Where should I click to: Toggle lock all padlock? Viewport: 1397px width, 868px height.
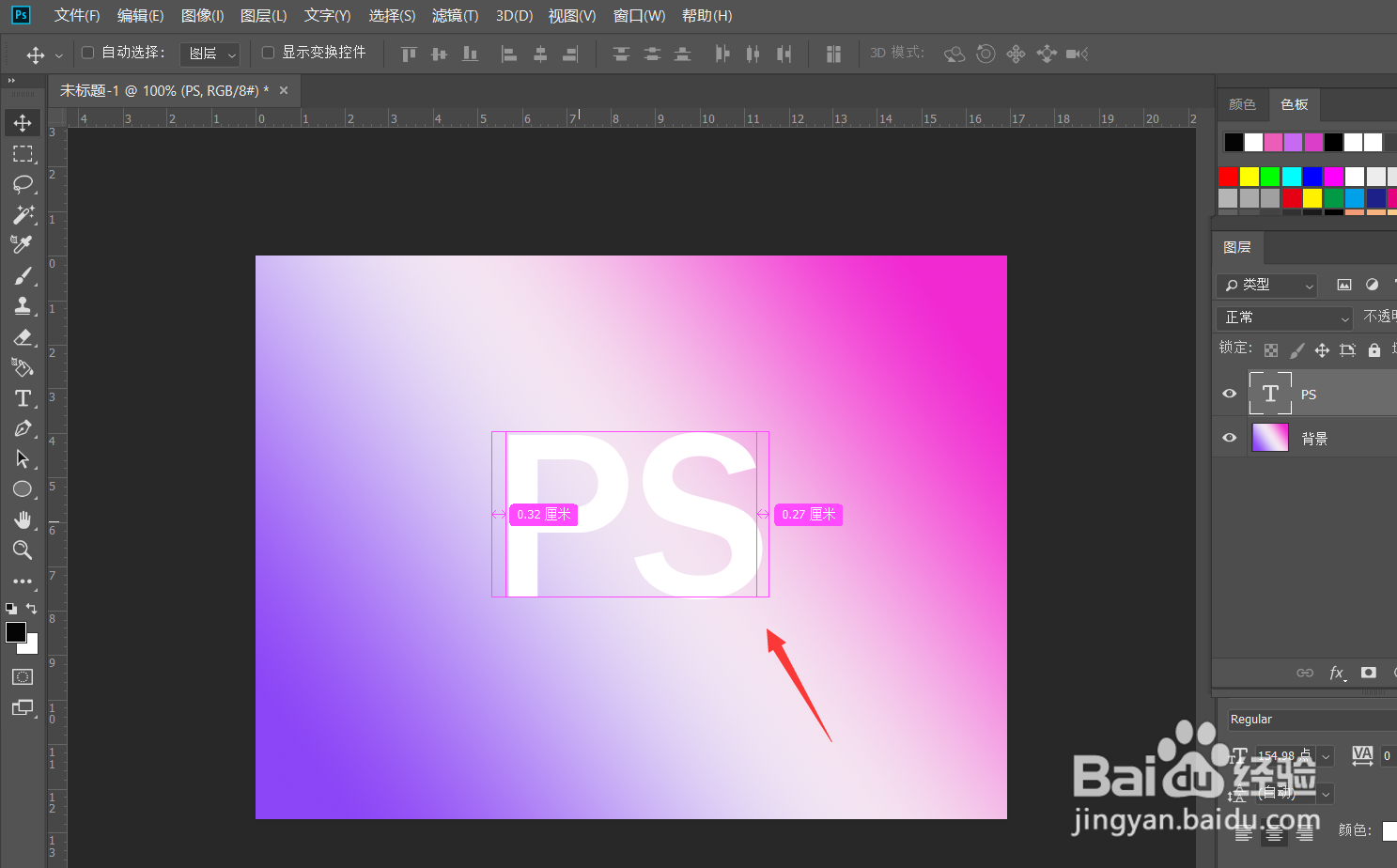(x=1374, y=350)
